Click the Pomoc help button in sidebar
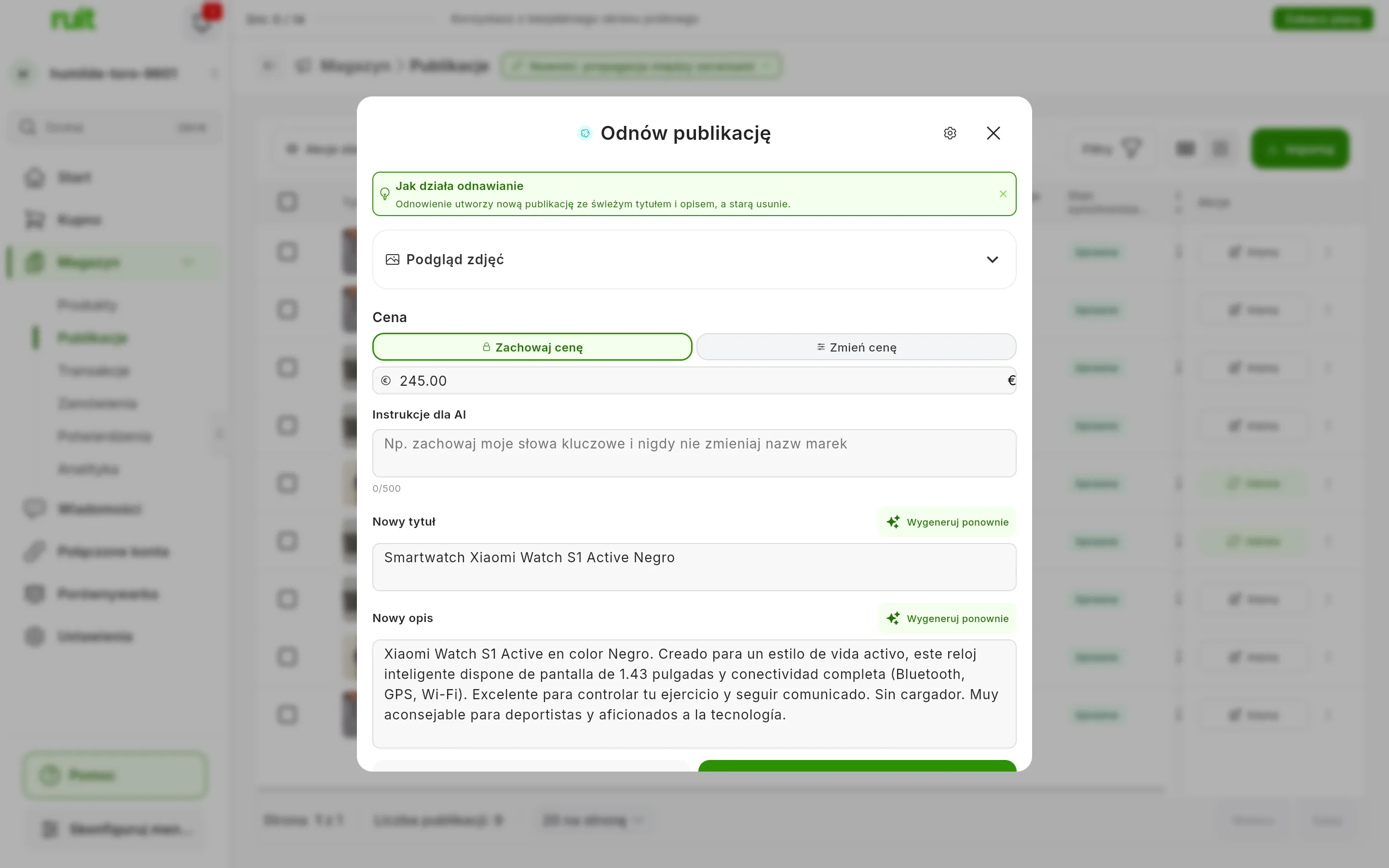Viewport: 1389px width, 868px height. [x=115, y=775]
